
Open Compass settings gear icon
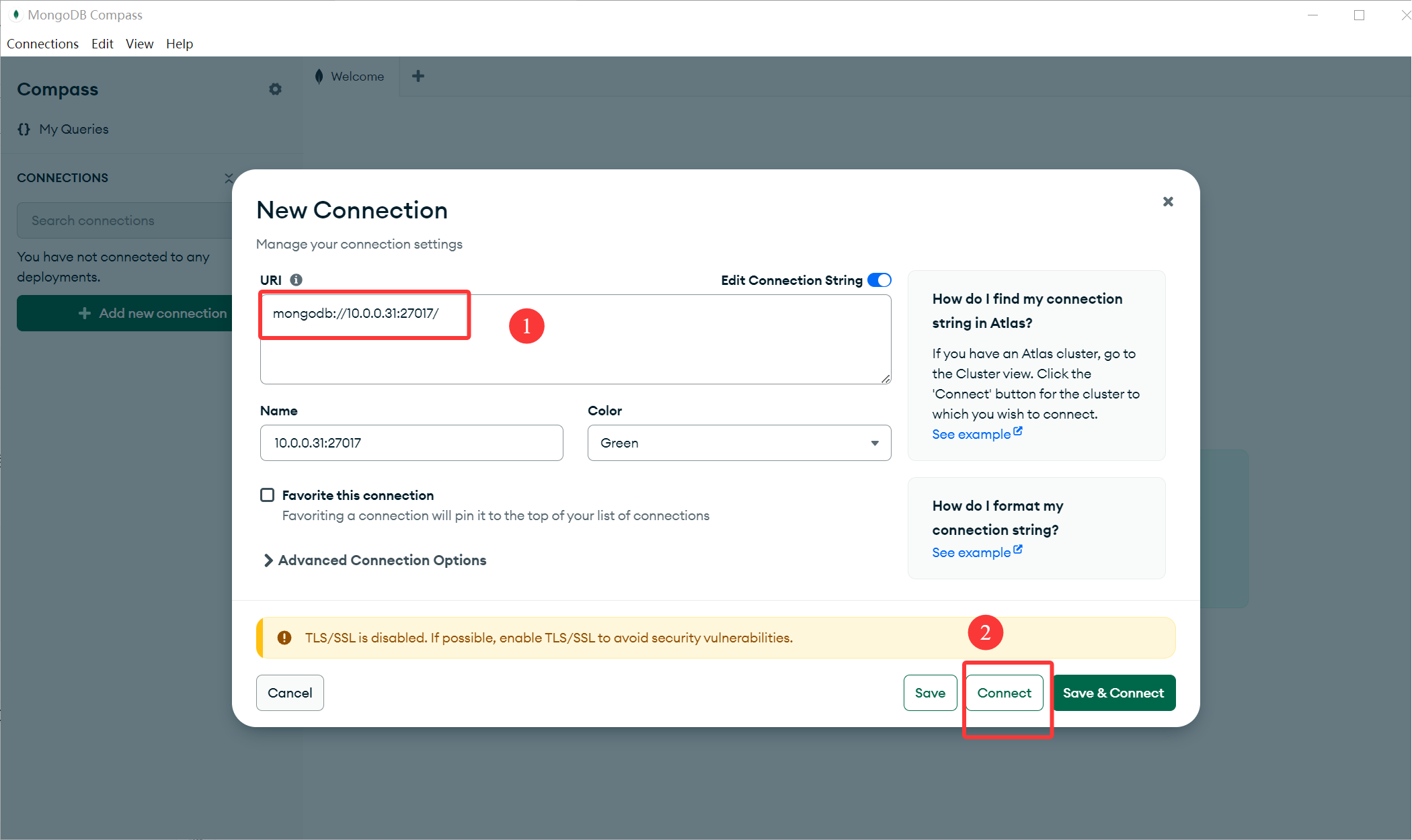(275, 89)
